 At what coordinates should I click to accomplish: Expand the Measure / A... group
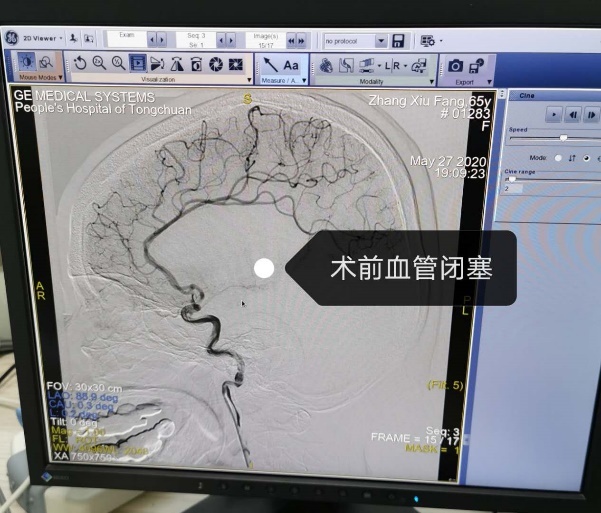(304, 81)
